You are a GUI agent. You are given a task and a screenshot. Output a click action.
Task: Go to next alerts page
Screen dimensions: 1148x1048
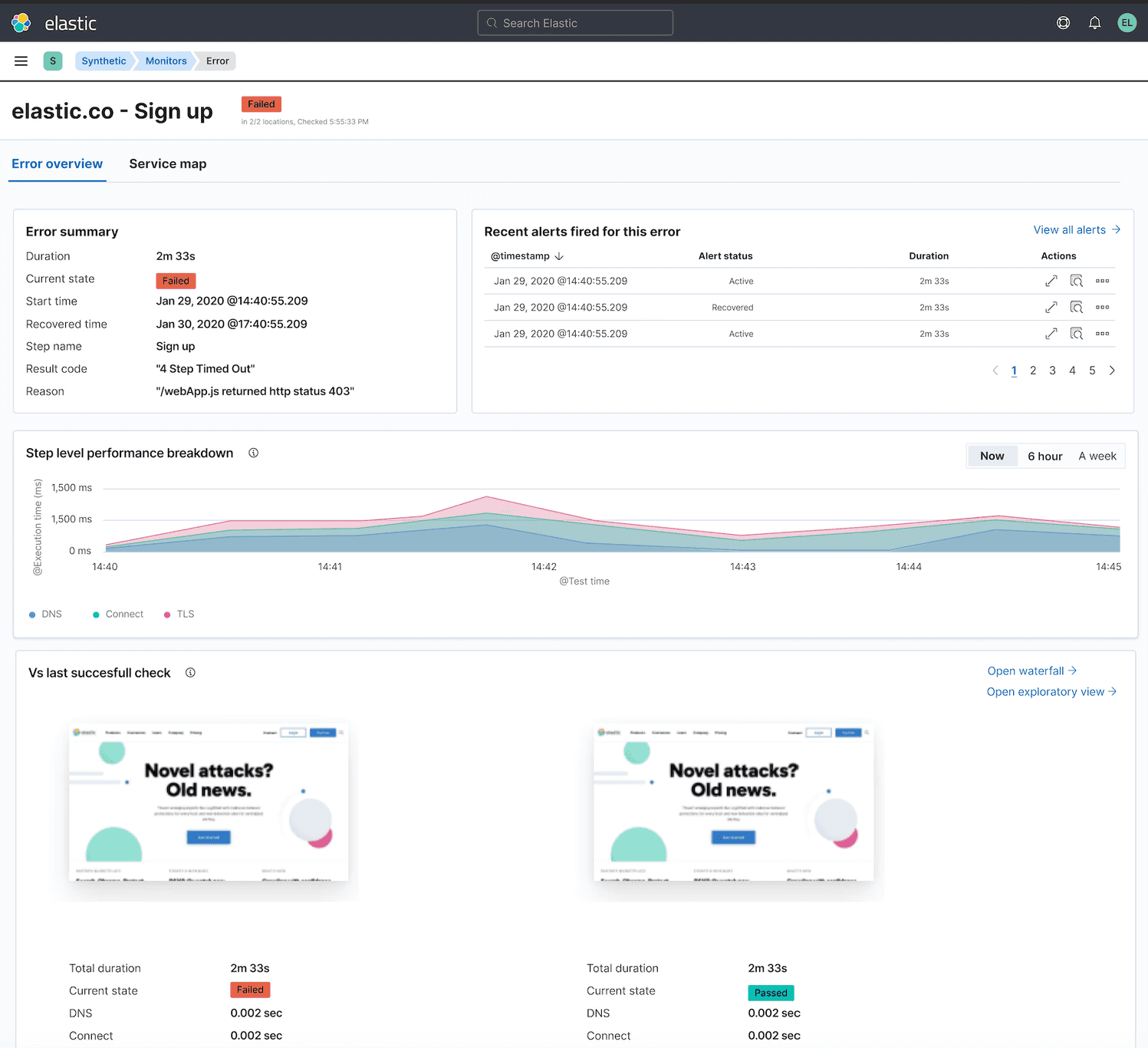pos(1112,371)
